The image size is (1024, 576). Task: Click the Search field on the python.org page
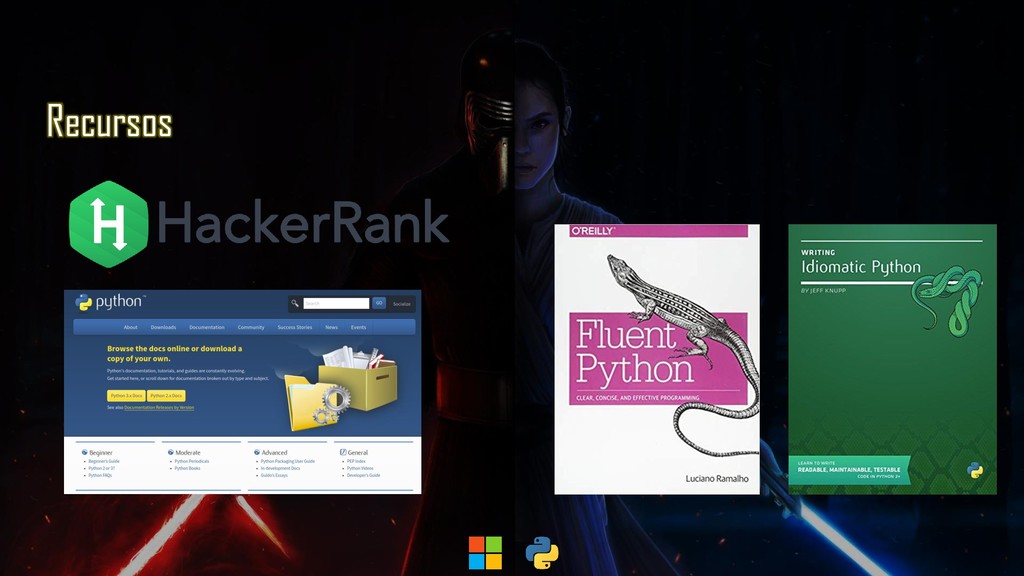pyautogui.click(x=336, y=303)
